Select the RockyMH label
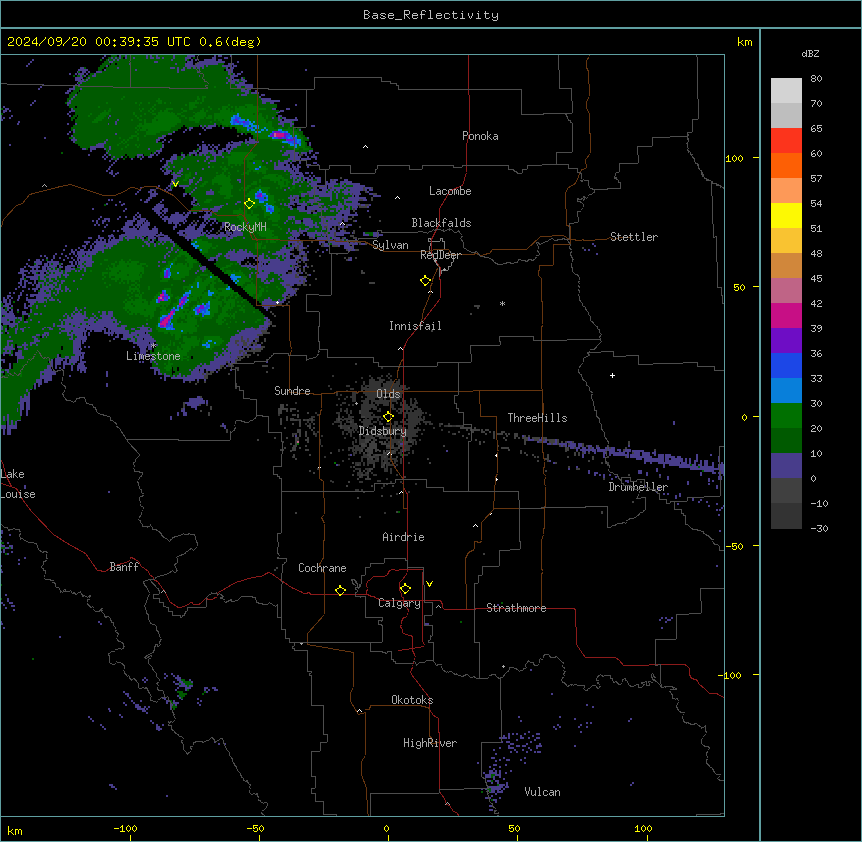 point(245,227)
